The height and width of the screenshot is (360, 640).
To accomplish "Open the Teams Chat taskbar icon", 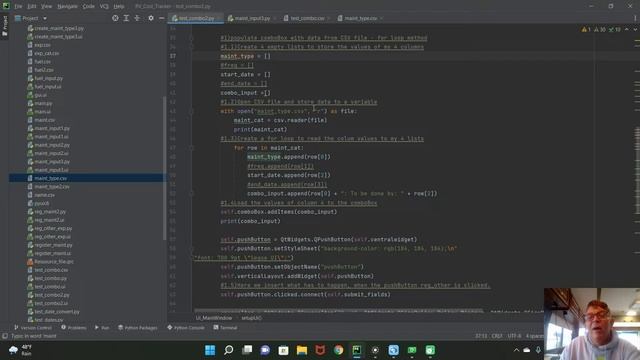I will [265, 350].
